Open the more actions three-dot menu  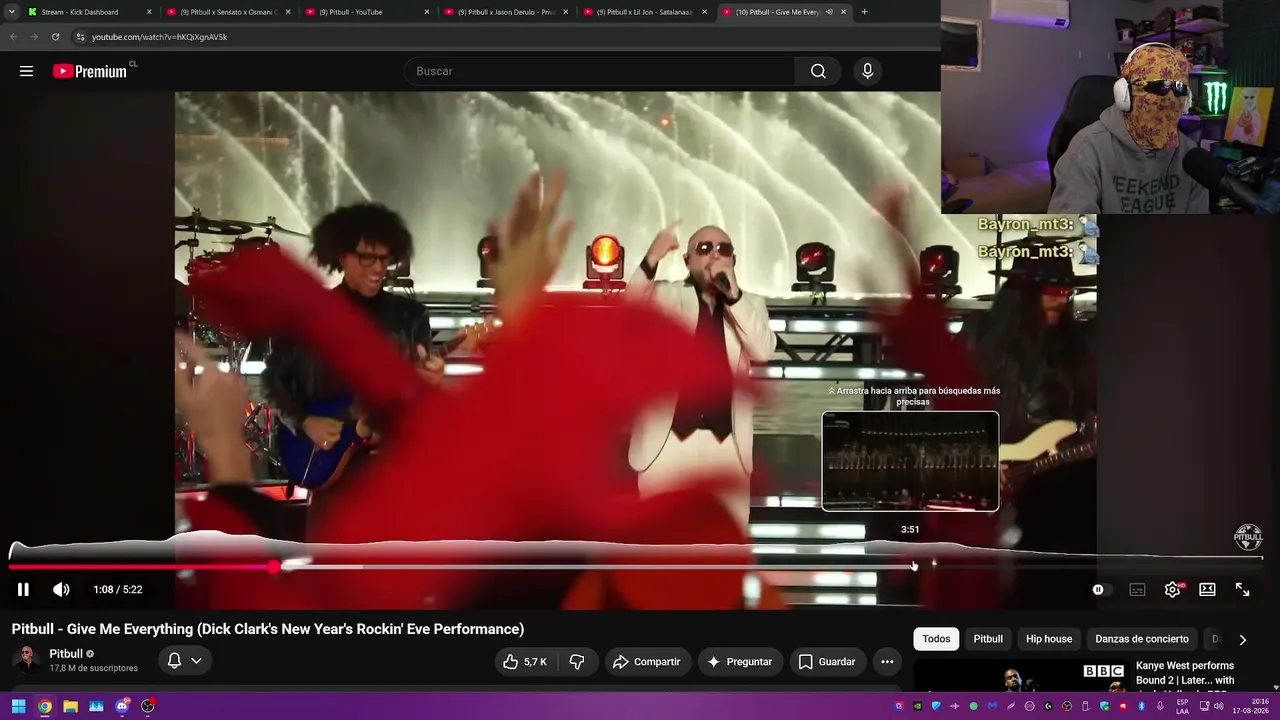[887, 662]
